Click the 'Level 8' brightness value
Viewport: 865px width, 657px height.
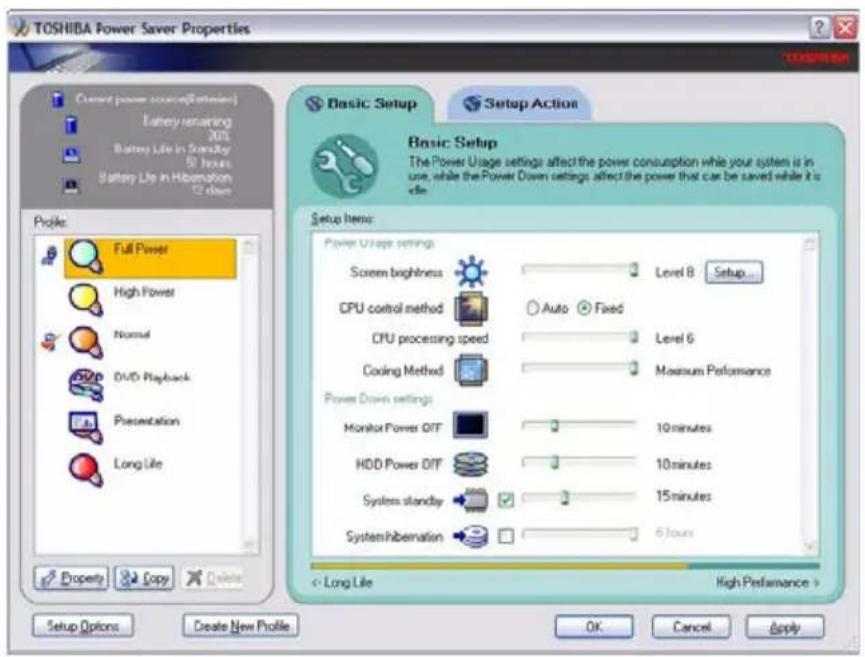(674, 272)
